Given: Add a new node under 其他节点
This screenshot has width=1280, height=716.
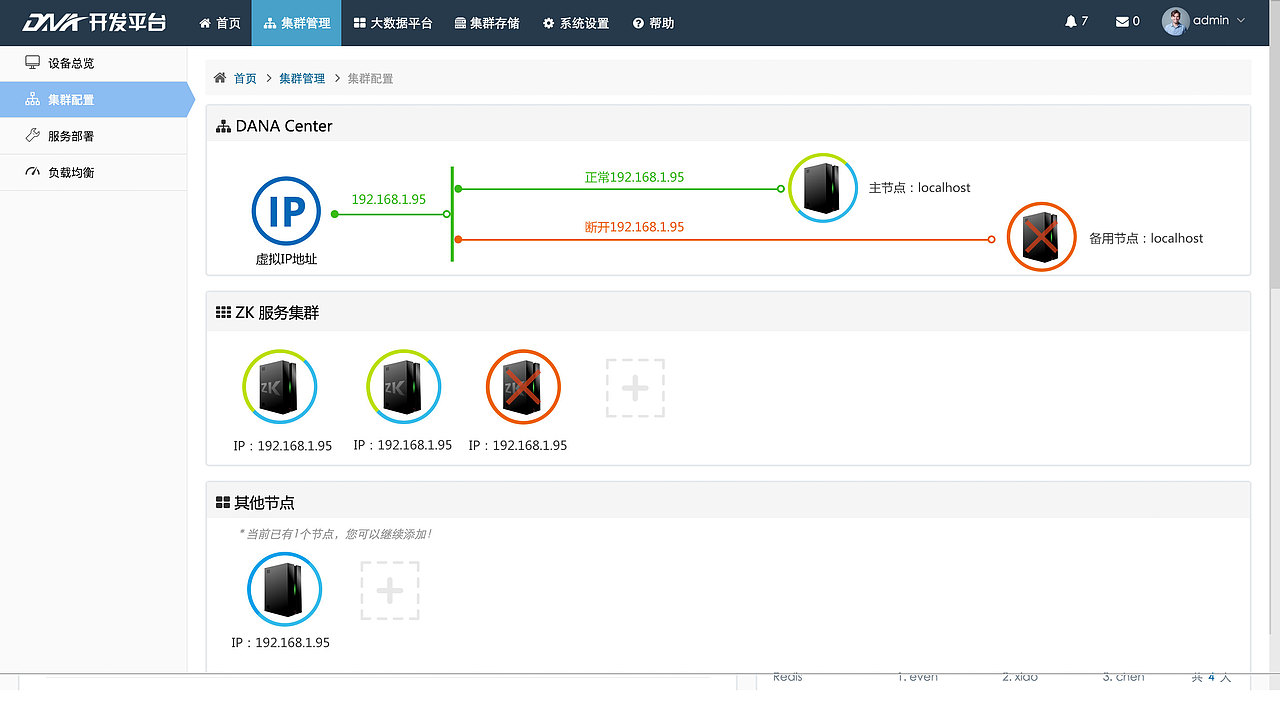Looking at the screenshot, I should [390, 590].
